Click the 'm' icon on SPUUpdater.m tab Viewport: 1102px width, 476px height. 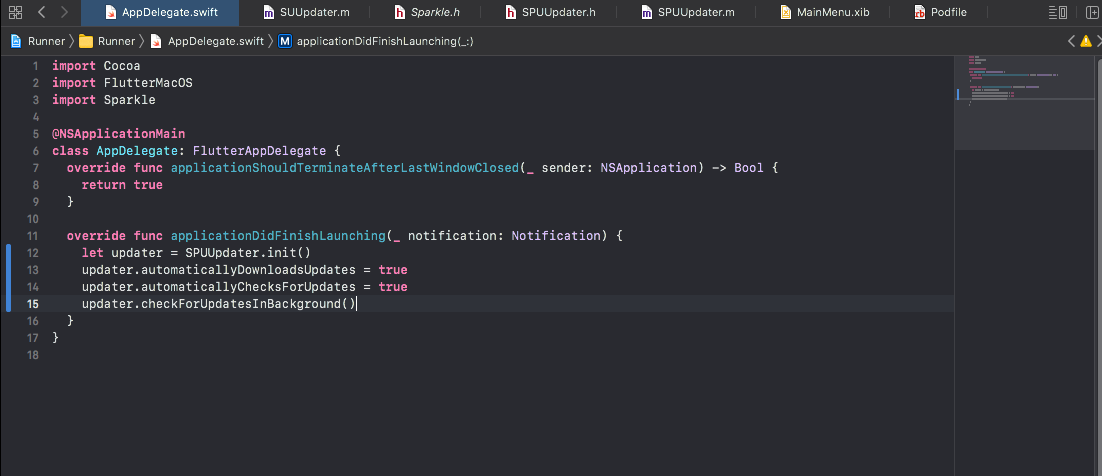[x=647, y=13]
